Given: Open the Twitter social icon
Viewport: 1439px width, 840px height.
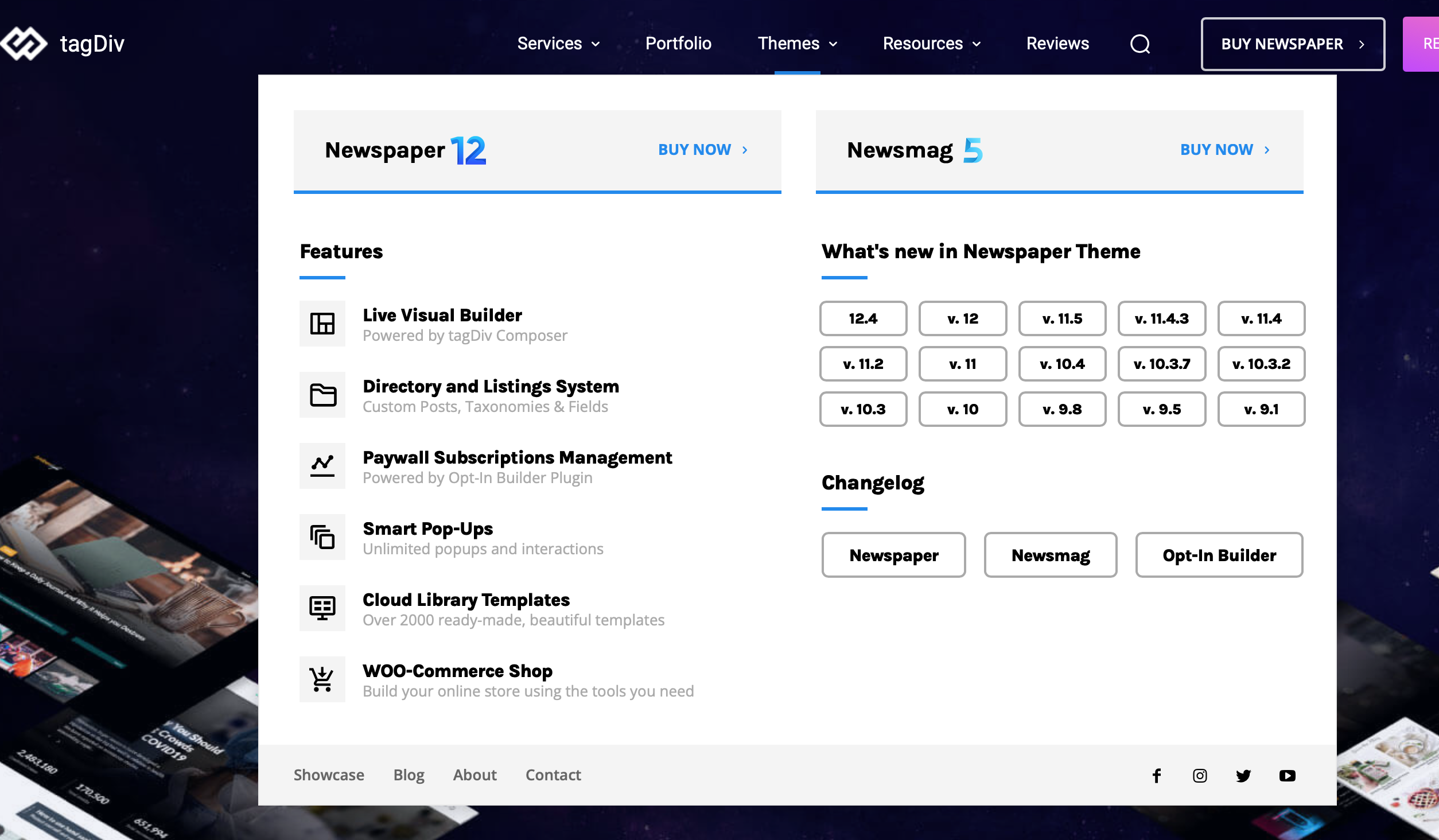Looking at the screenshot, I should pyautogui.click(x=1243, y=776).
